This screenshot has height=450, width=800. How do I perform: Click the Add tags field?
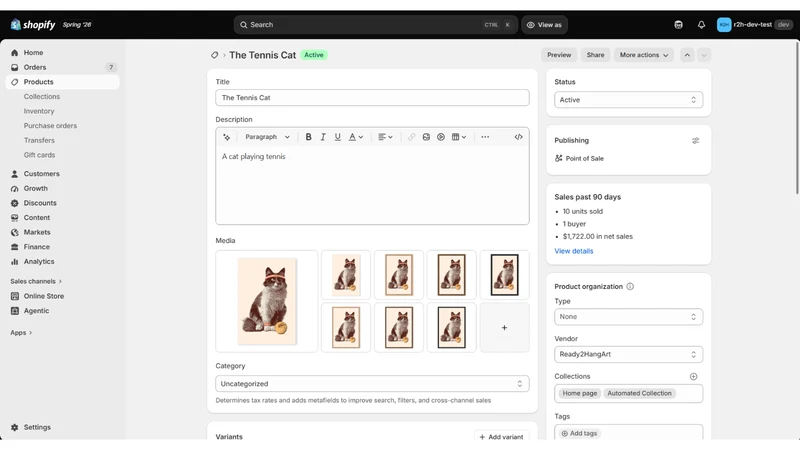tap(628, 433)
